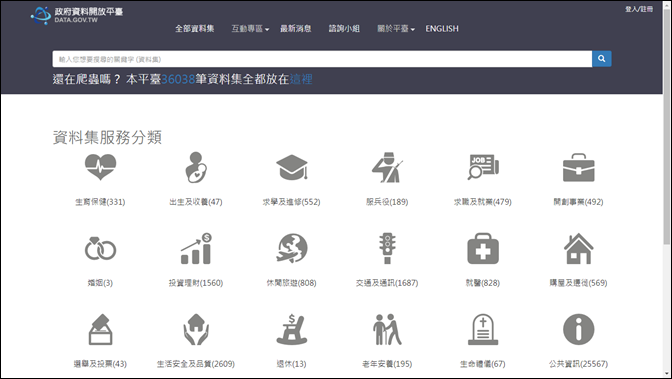Screen dimensions: 672x379
Task: Click the 就醫(828) text label
Action: 483,283
